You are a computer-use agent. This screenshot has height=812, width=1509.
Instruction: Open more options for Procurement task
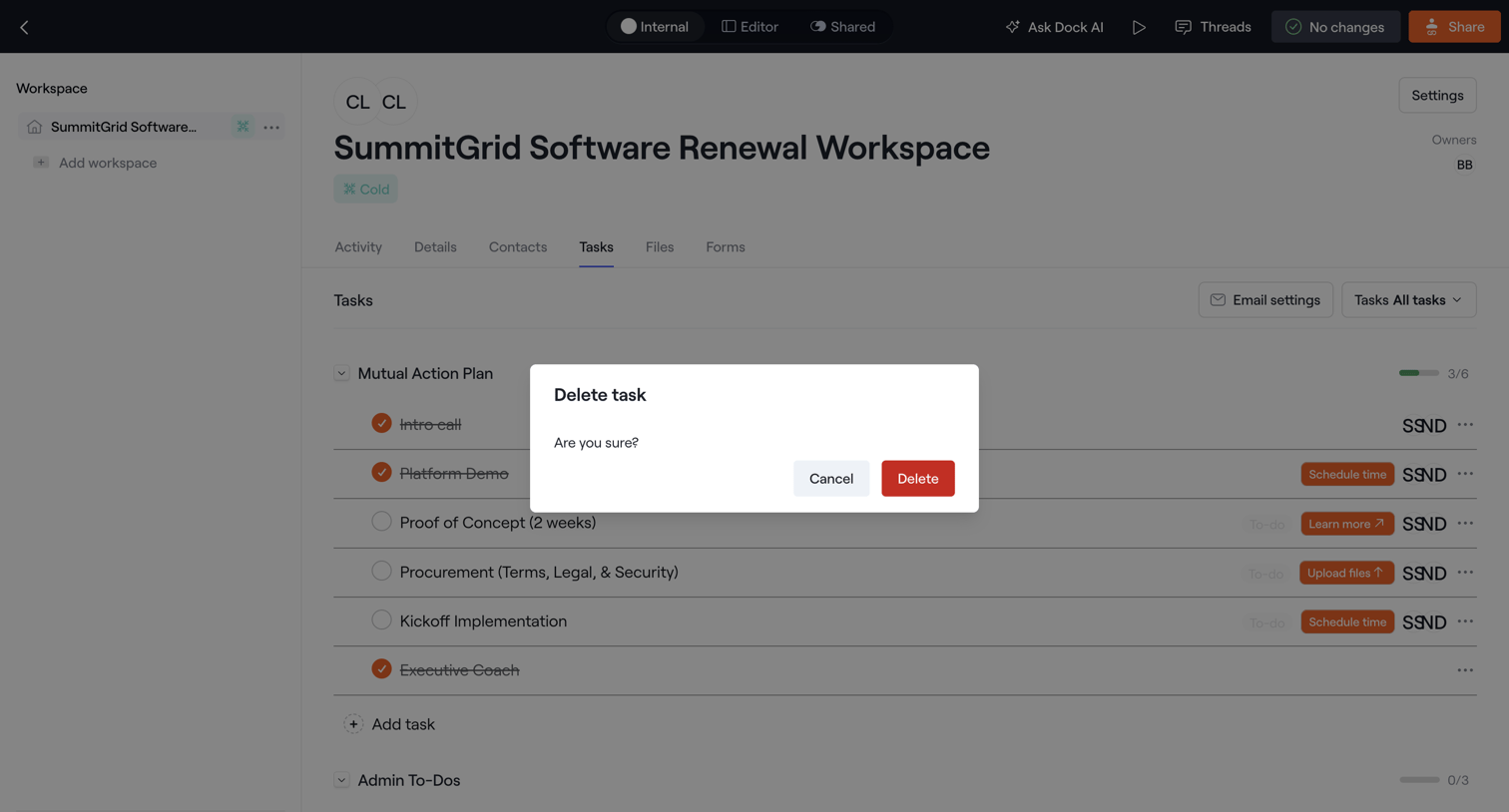tap(1465, 573)
